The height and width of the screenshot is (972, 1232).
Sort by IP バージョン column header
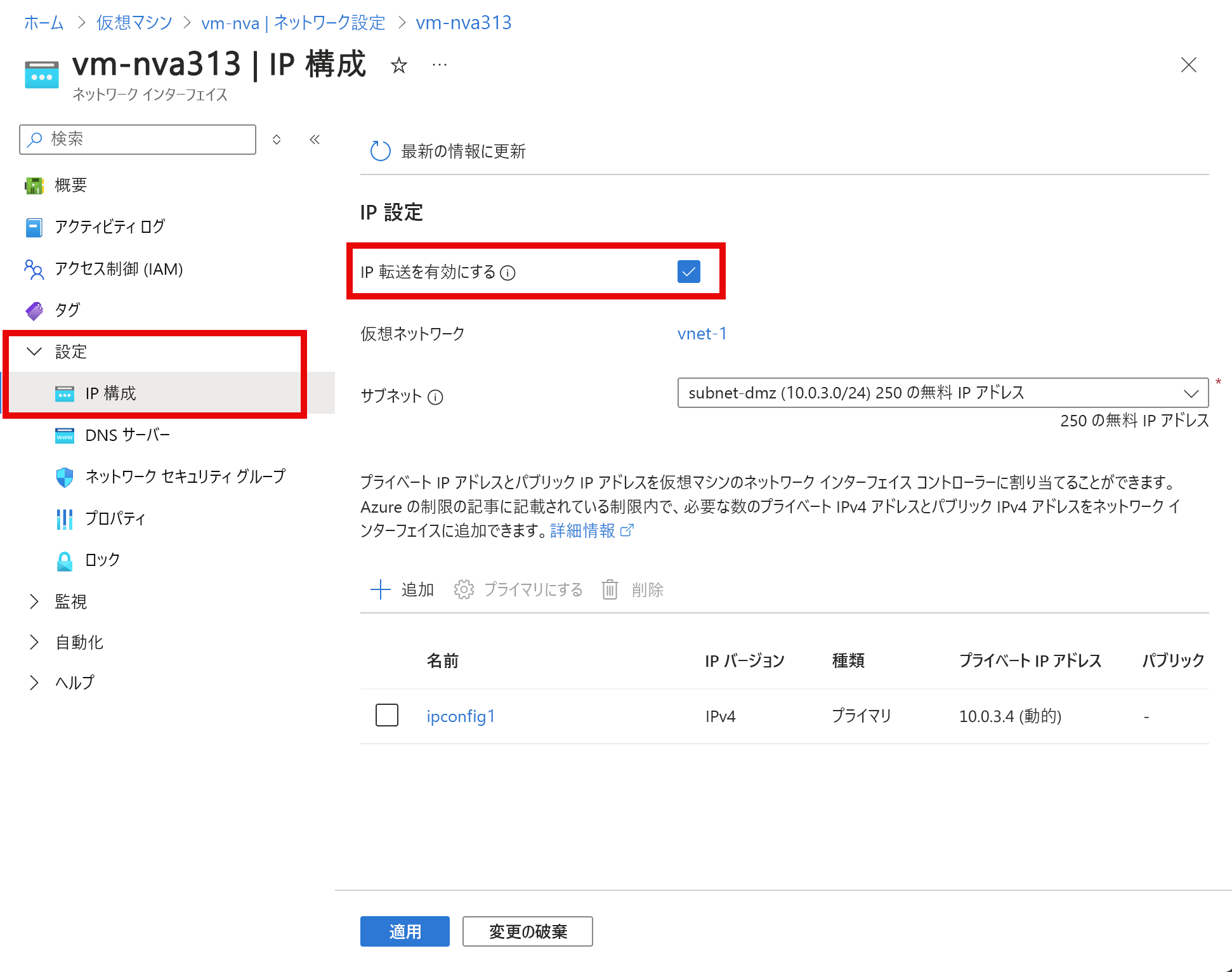point(745,660)
